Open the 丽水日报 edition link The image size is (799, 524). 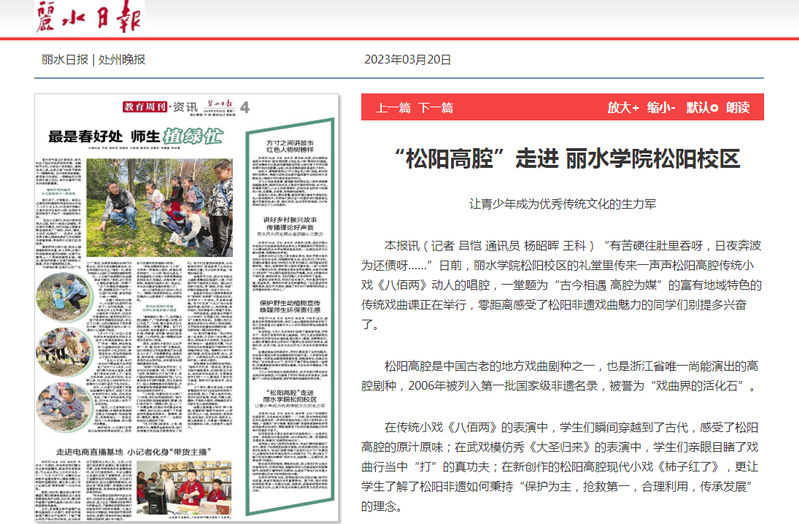64,59
